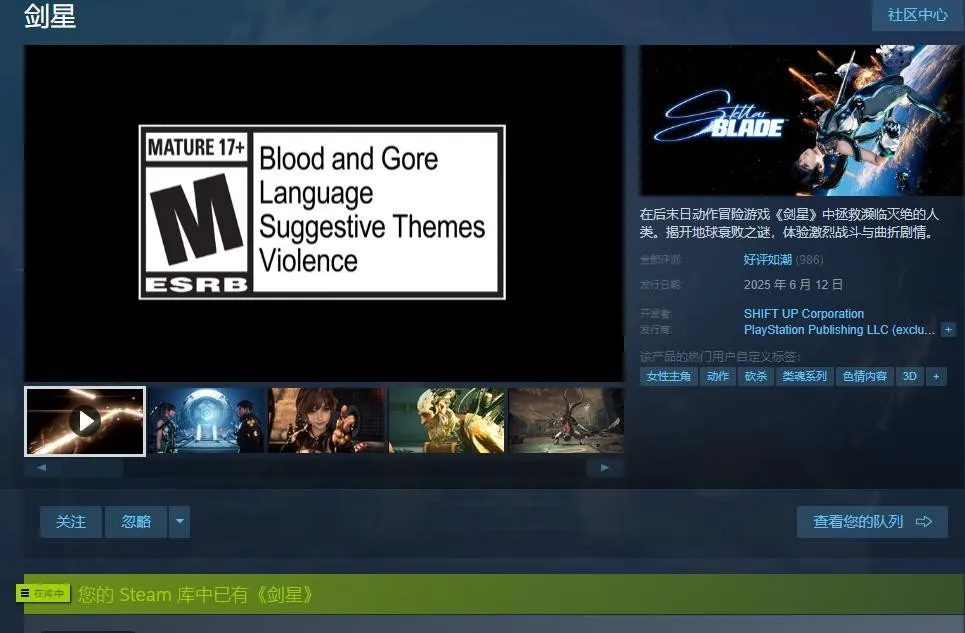Toggle 关注 to follow the game
965x633 pixels.
click(71, 521)
